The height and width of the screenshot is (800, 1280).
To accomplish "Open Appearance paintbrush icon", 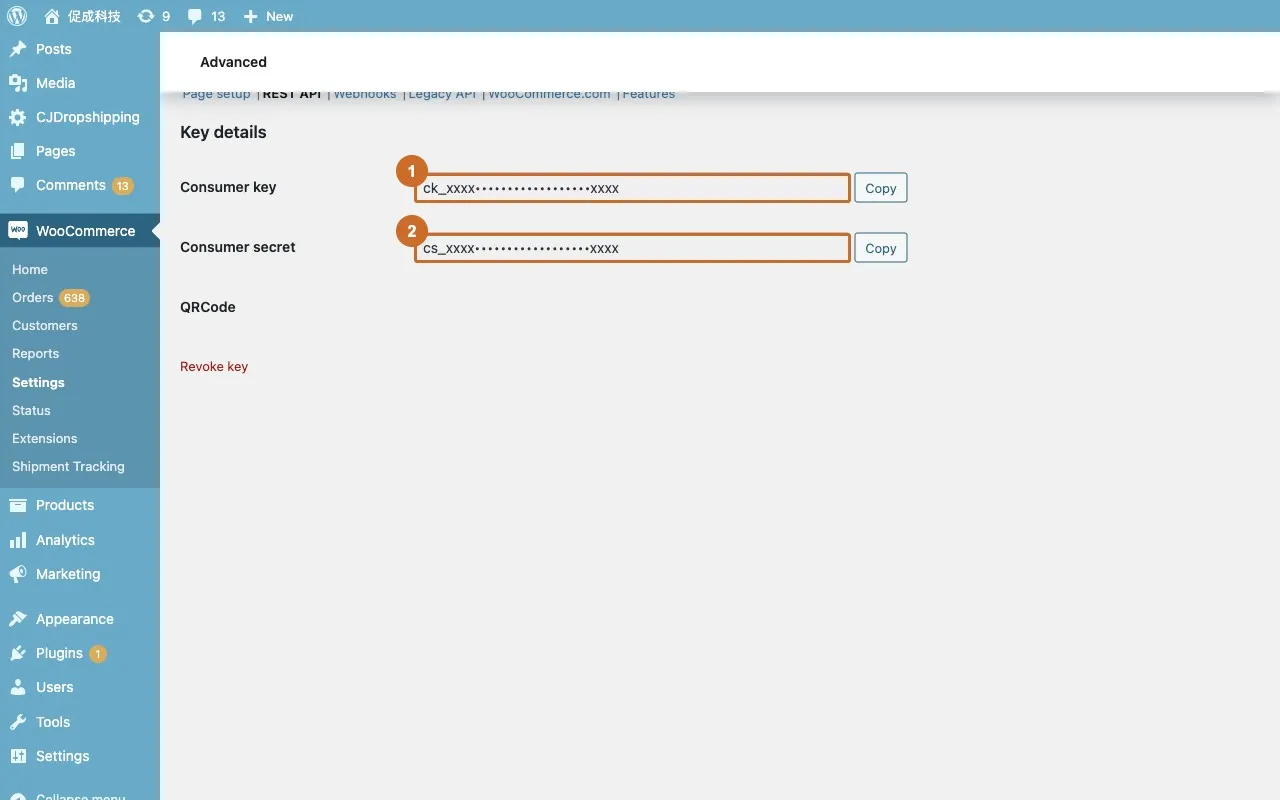I will 18,619.
